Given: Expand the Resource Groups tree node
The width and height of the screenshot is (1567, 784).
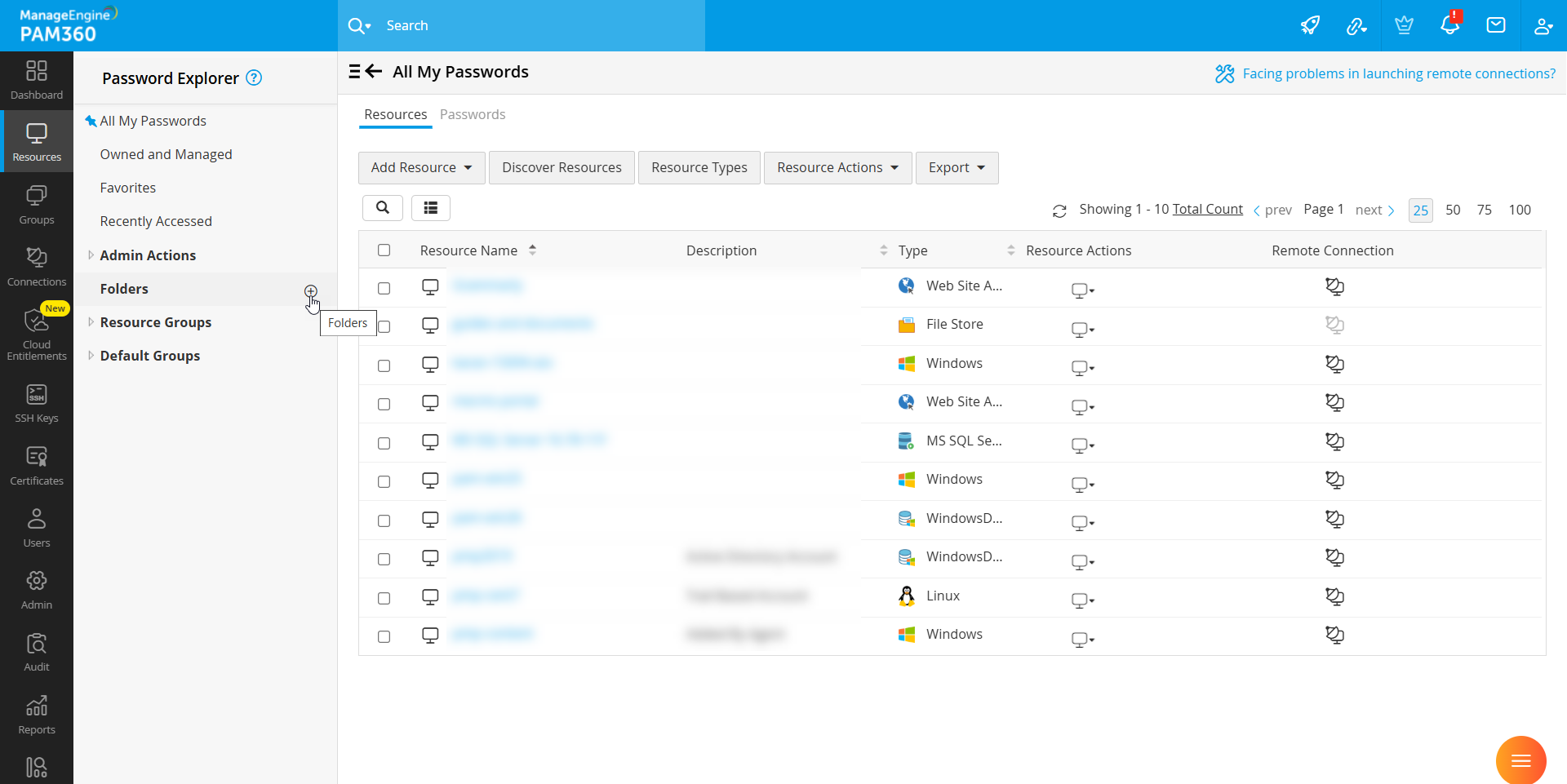Looking at the screenshot, I should coord(91,322).
